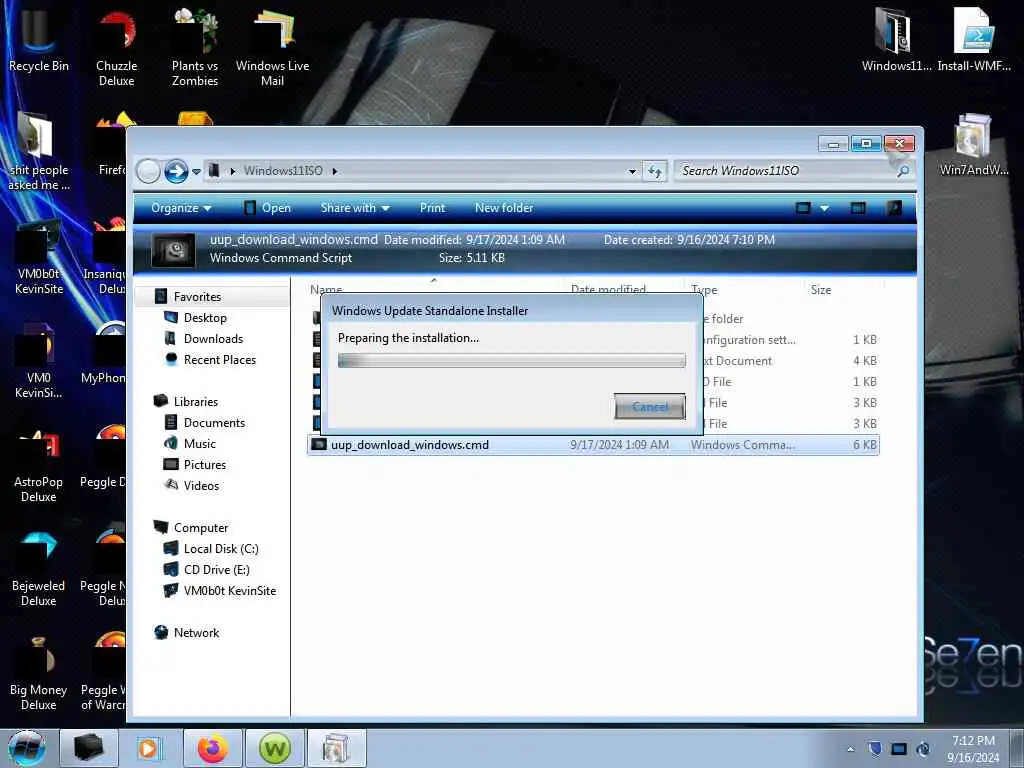Open Firefox from the taskbar

tap(213, 748)
